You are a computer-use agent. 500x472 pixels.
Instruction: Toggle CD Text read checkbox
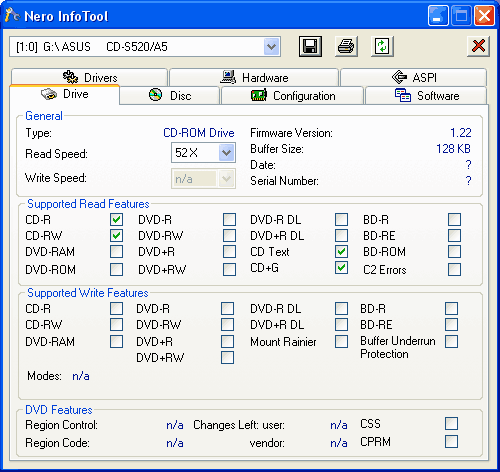coord(341,252)
